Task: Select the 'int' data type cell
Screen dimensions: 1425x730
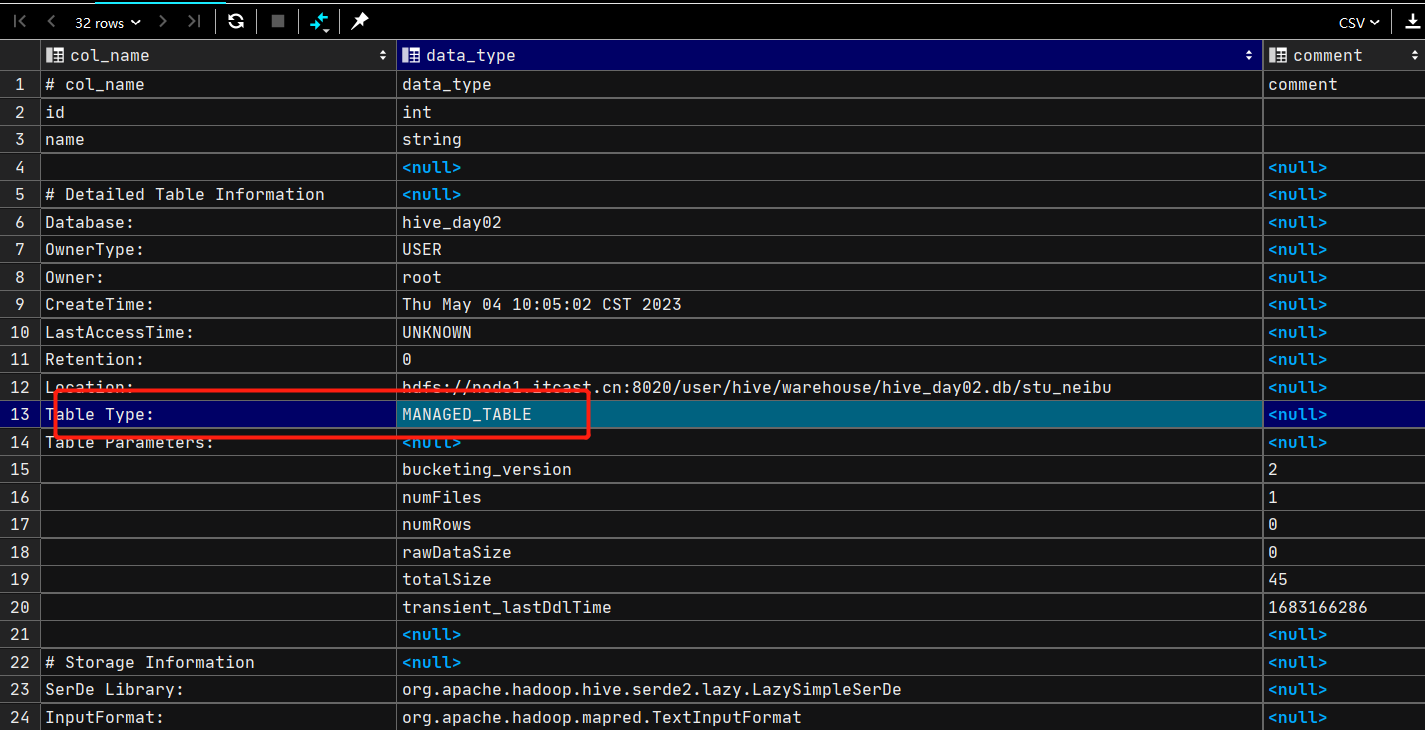Action: (x=830, y=112)
